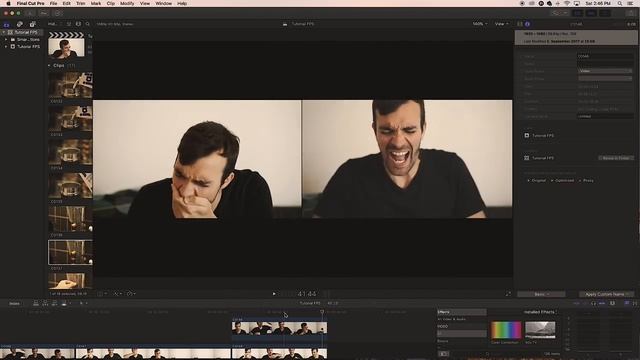Open timeline clip appearance options
The height and width of the screenshot is (360, 640).
(612, 303)
